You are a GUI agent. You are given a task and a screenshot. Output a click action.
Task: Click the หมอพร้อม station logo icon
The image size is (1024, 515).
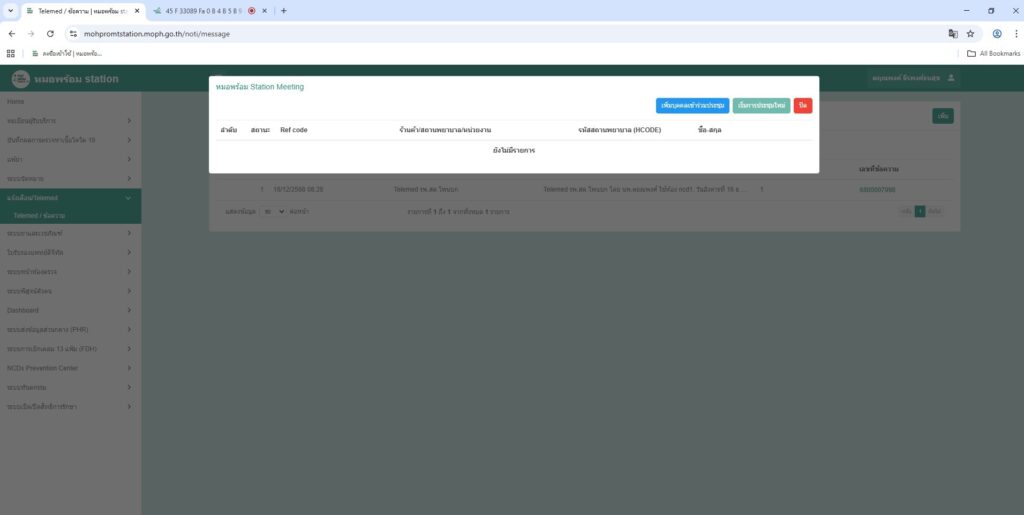coord(20,79)
